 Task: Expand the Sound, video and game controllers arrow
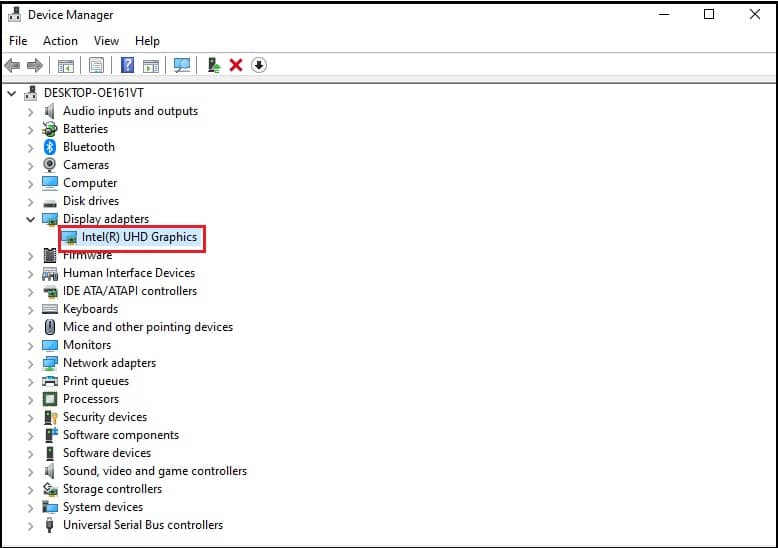coord(31,471)
